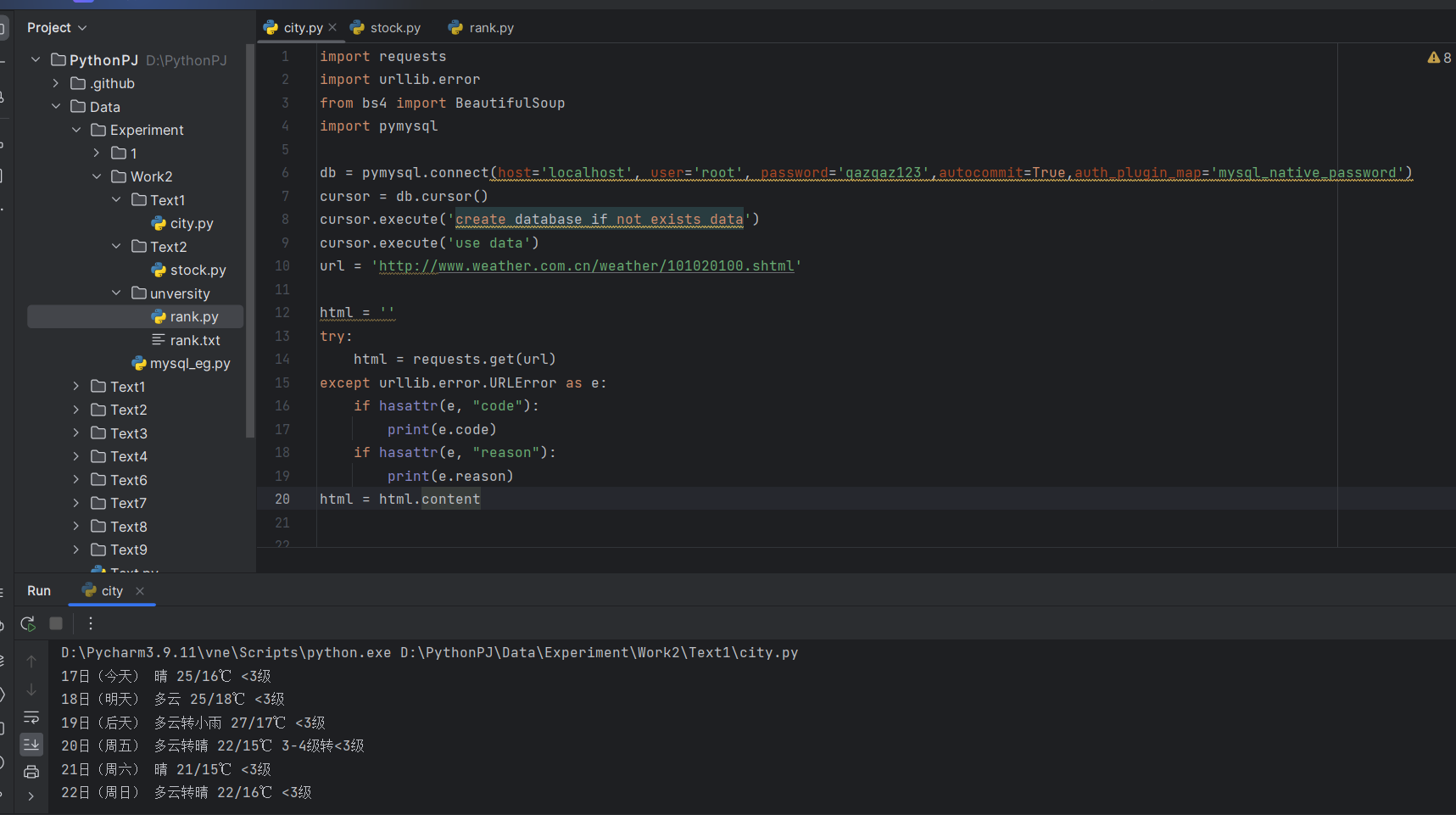Click console output line starting with 20日
The width and height of the screenshot is (1456, 815).
pos(213,746)
